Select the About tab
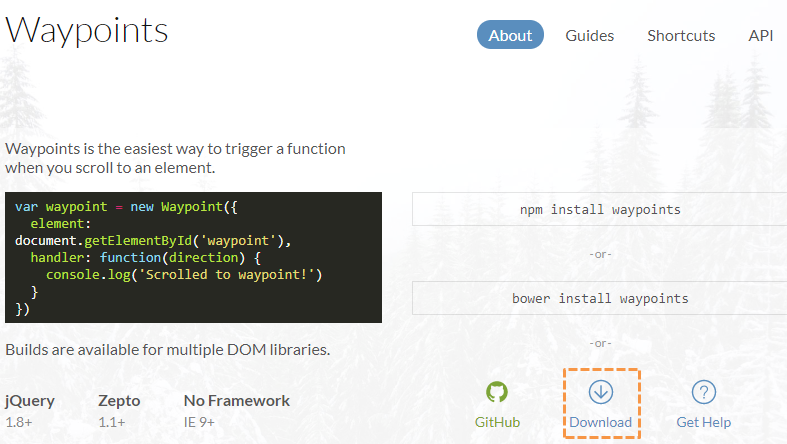 (x=510, y=35)
